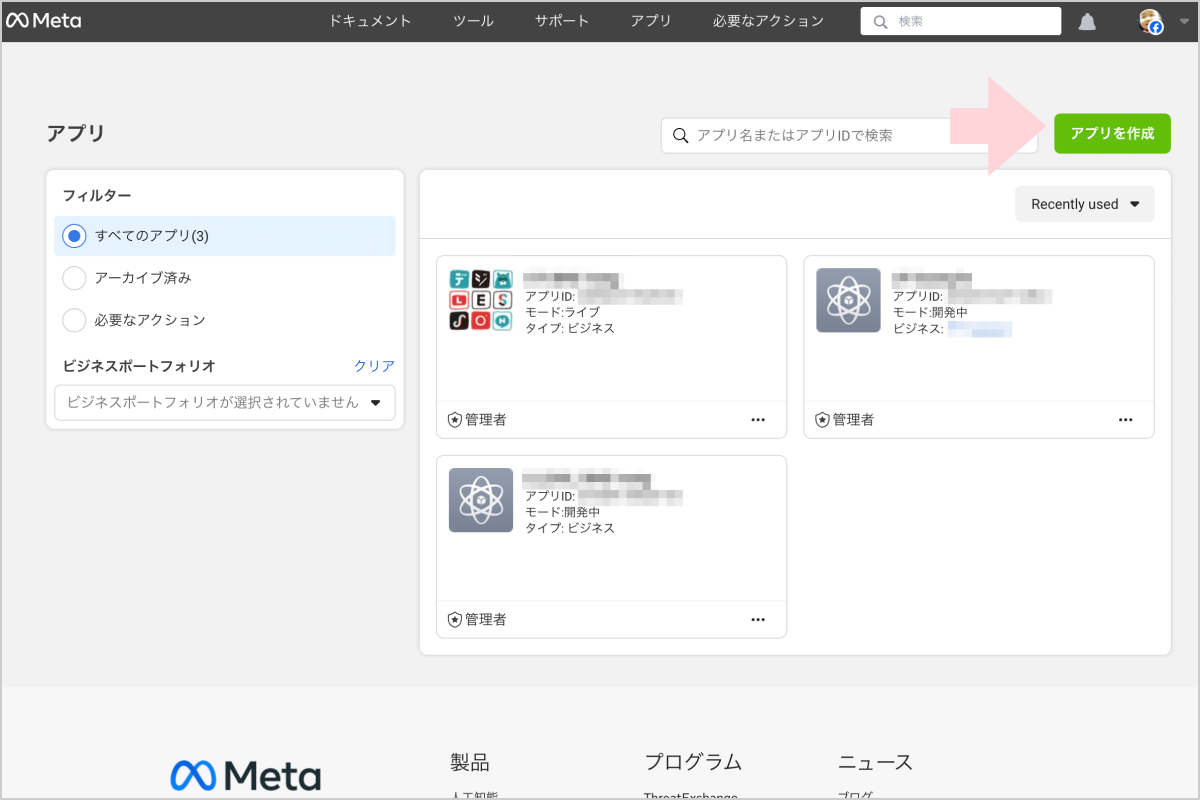Open the ツール menu

coord(473,21)
